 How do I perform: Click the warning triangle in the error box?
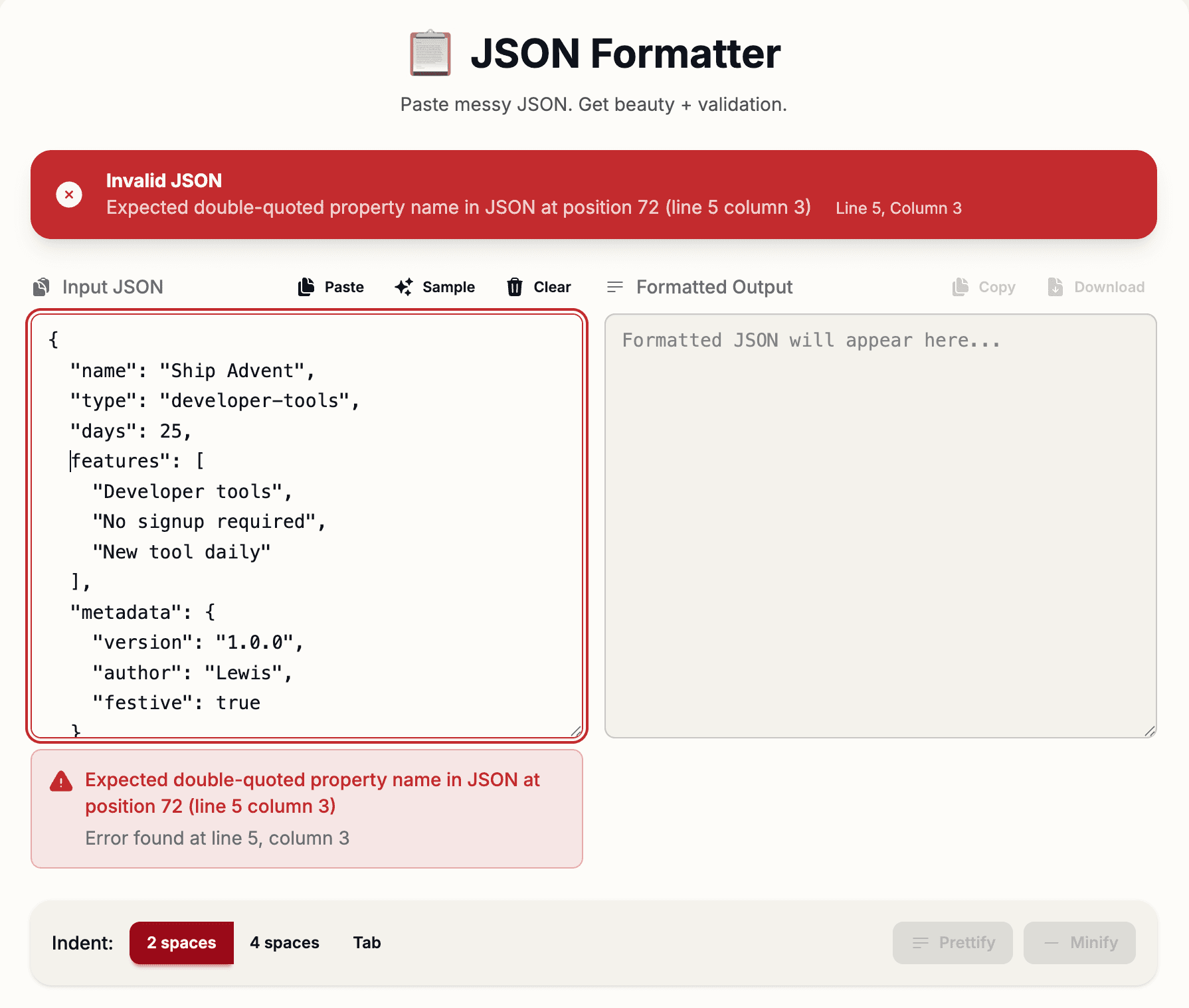(x=61, y=781)
